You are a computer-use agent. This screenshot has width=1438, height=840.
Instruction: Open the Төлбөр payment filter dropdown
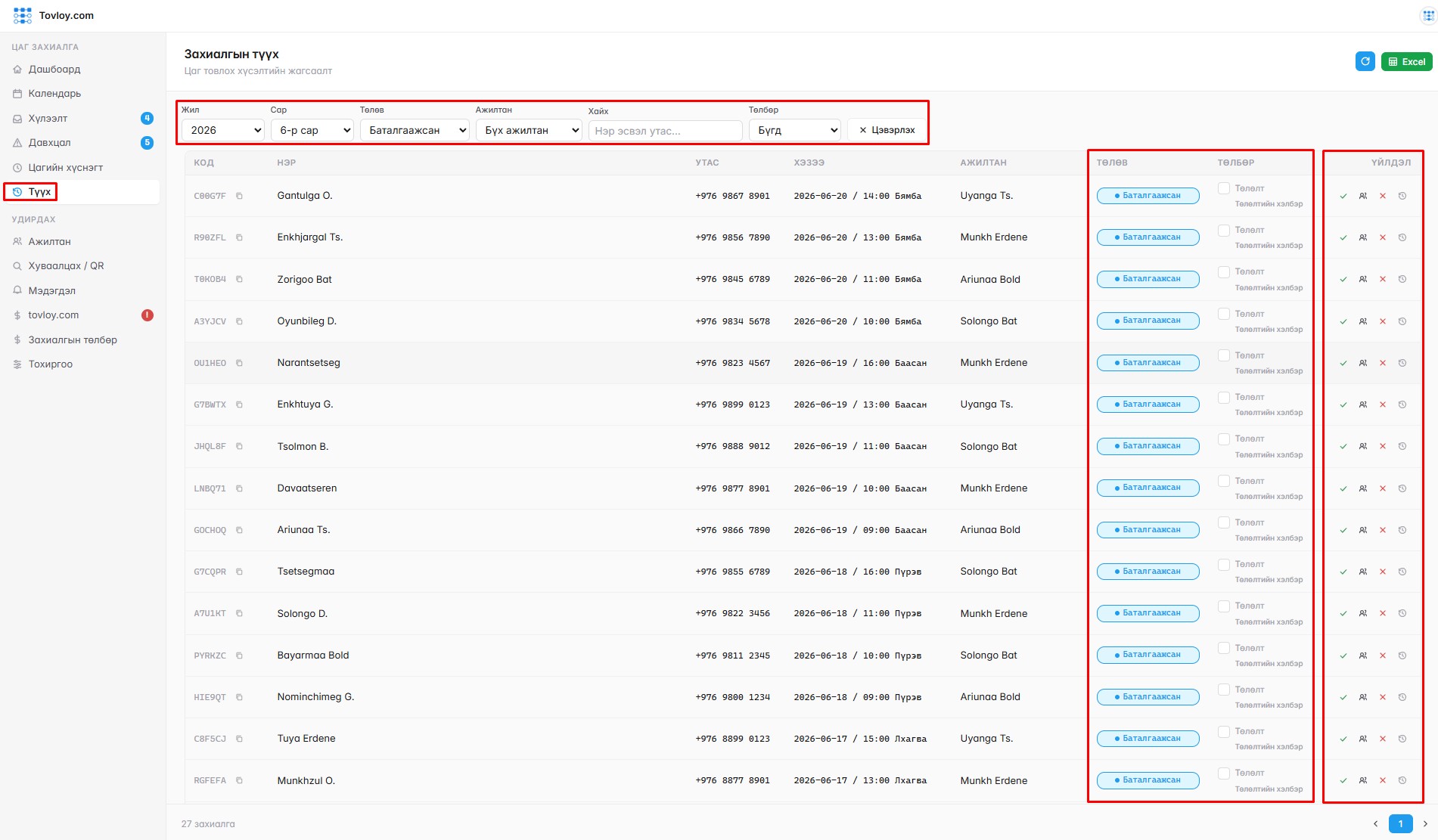pos(795,130)
